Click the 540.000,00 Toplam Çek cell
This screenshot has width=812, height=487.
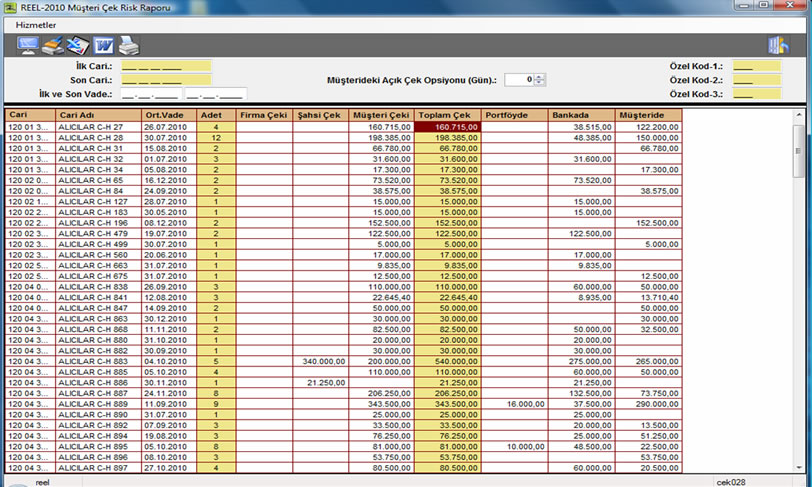click(447, 361)
